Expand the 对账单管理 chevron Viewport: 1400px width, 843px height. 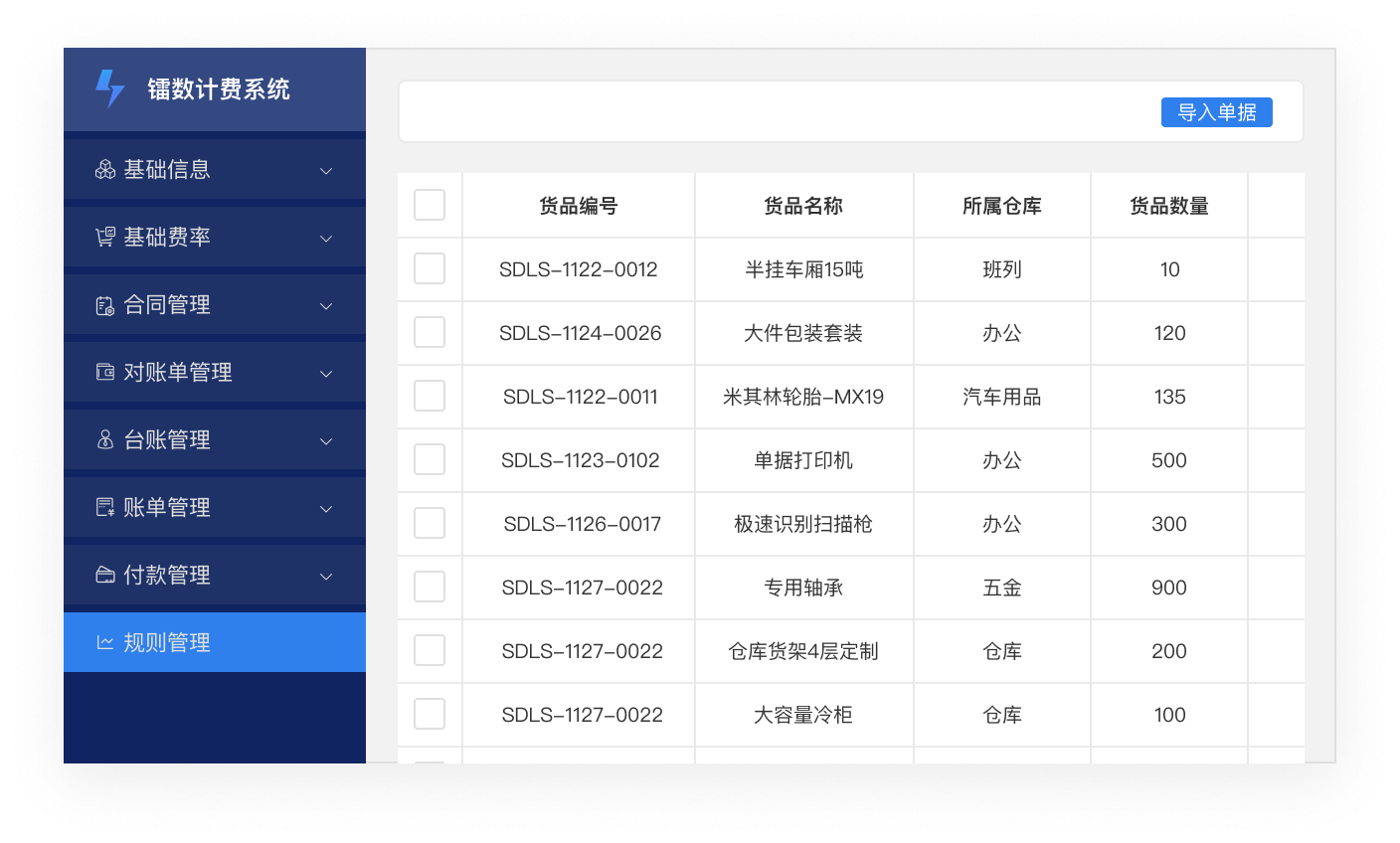326,374
